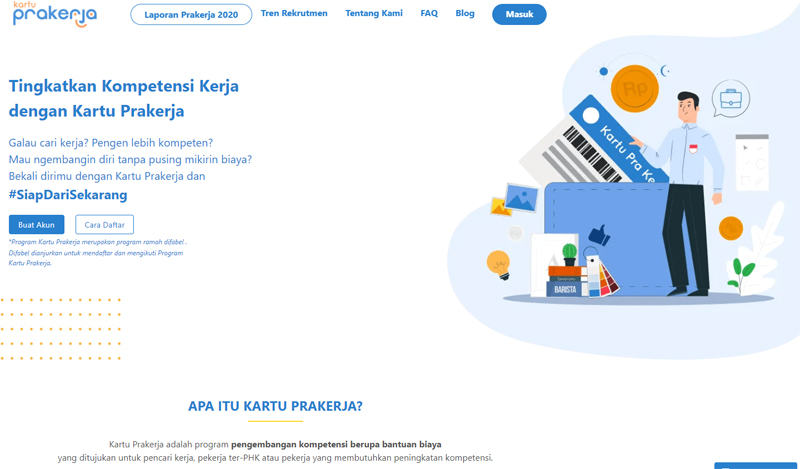Click the large Rp coin illustration
The width and height of the screenshot is (800, 469).
coord(634,89)
